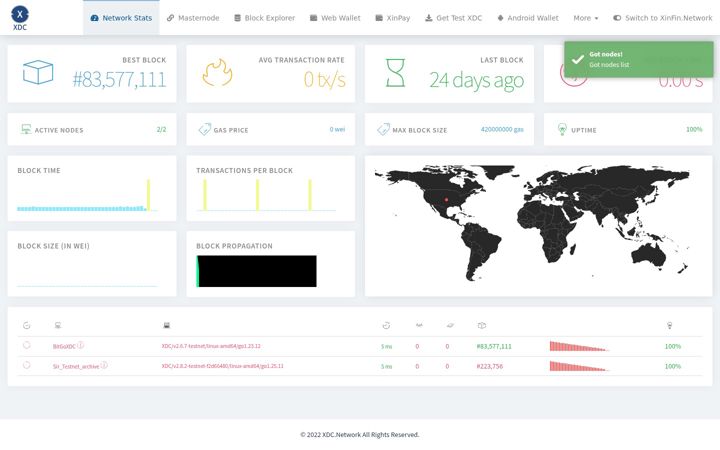Click the Active Nodes monitor icon
This screenshot has height=450, width=720.
26,129
